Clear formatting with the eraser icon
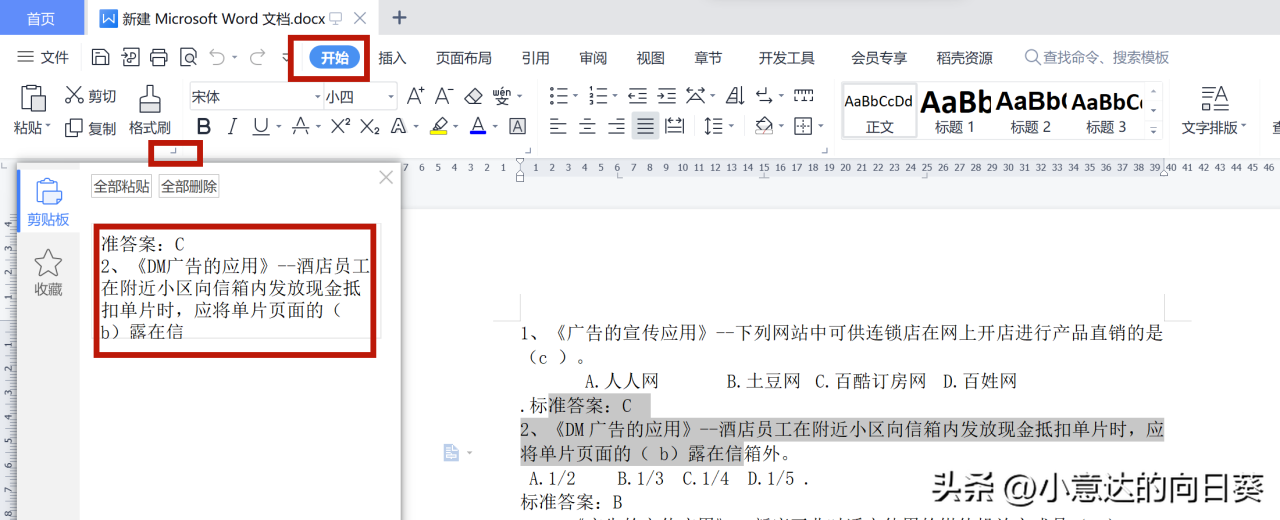The height and width of the screenshot is (520, 1280). (473, 96)
